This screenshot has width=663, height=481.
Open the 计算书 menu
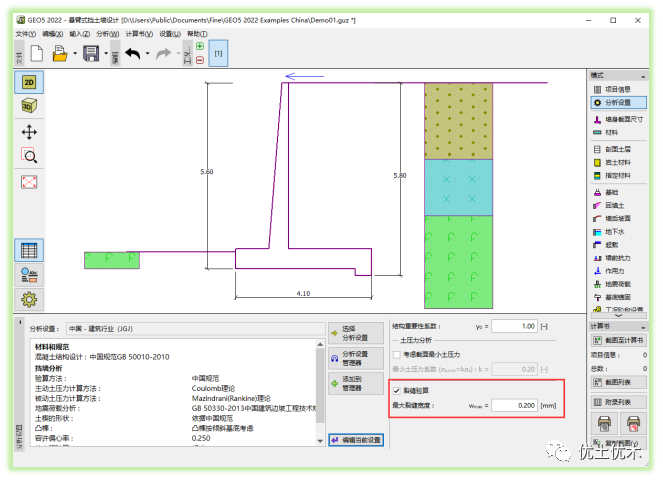pos(139,34)
